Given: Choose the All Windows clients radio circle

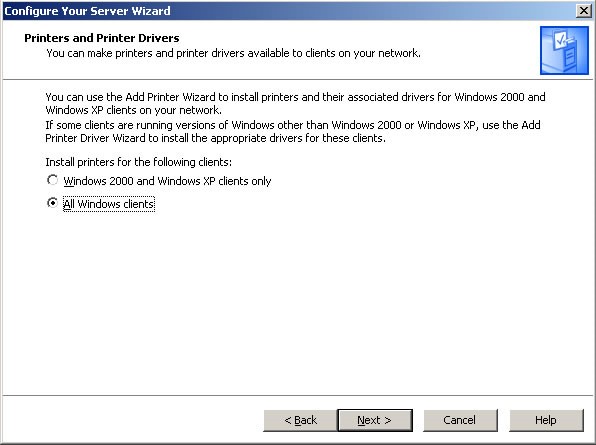Looking at the screenshot, I should click(x=52, y=203).
